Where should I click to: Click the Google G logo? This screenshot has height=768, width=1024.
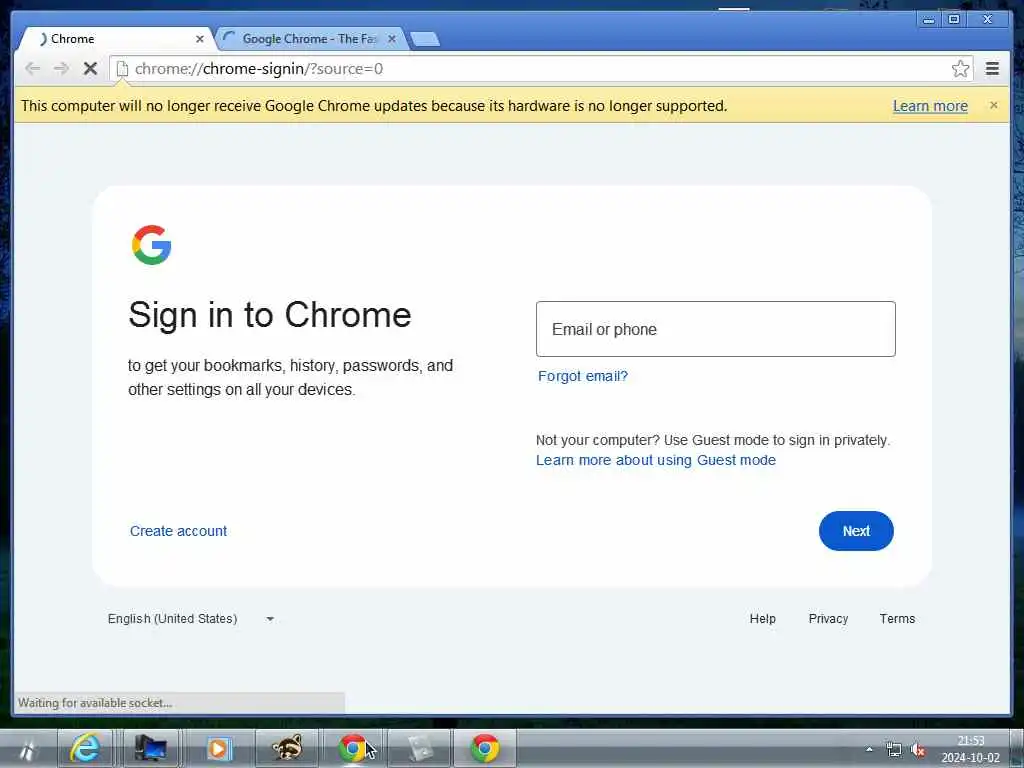[152, 245]
